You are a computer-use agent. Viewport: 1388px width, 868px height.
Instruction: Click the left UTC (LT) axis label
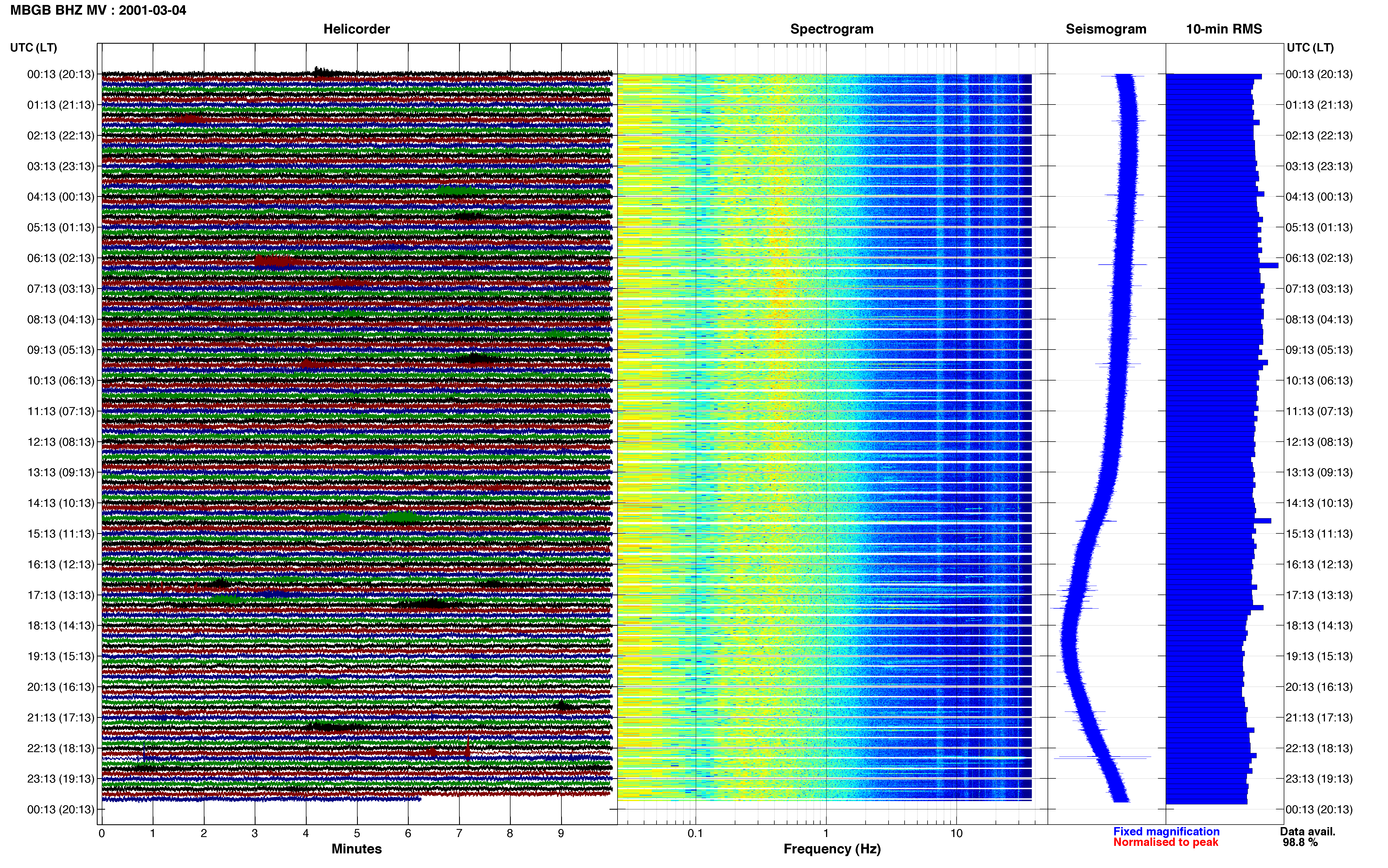(34, 48)
